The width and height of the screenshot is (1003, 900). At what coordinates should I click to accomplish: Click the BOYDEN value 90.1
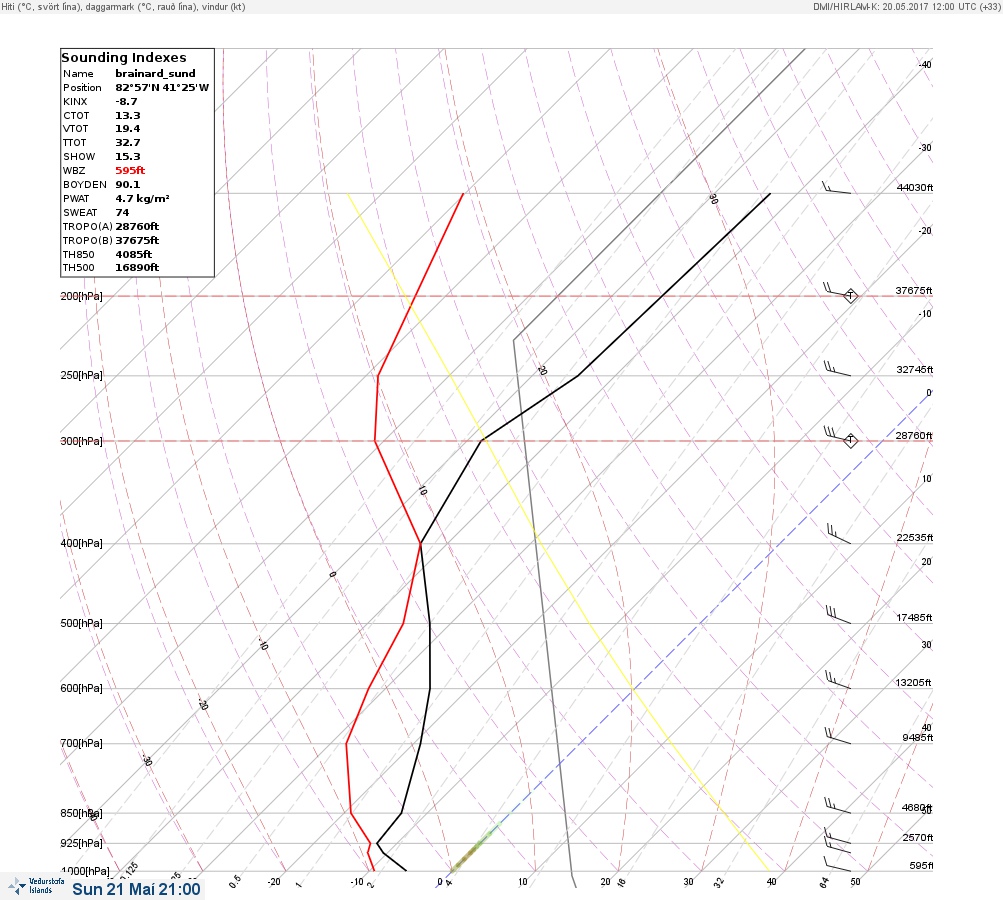(128, 185)
